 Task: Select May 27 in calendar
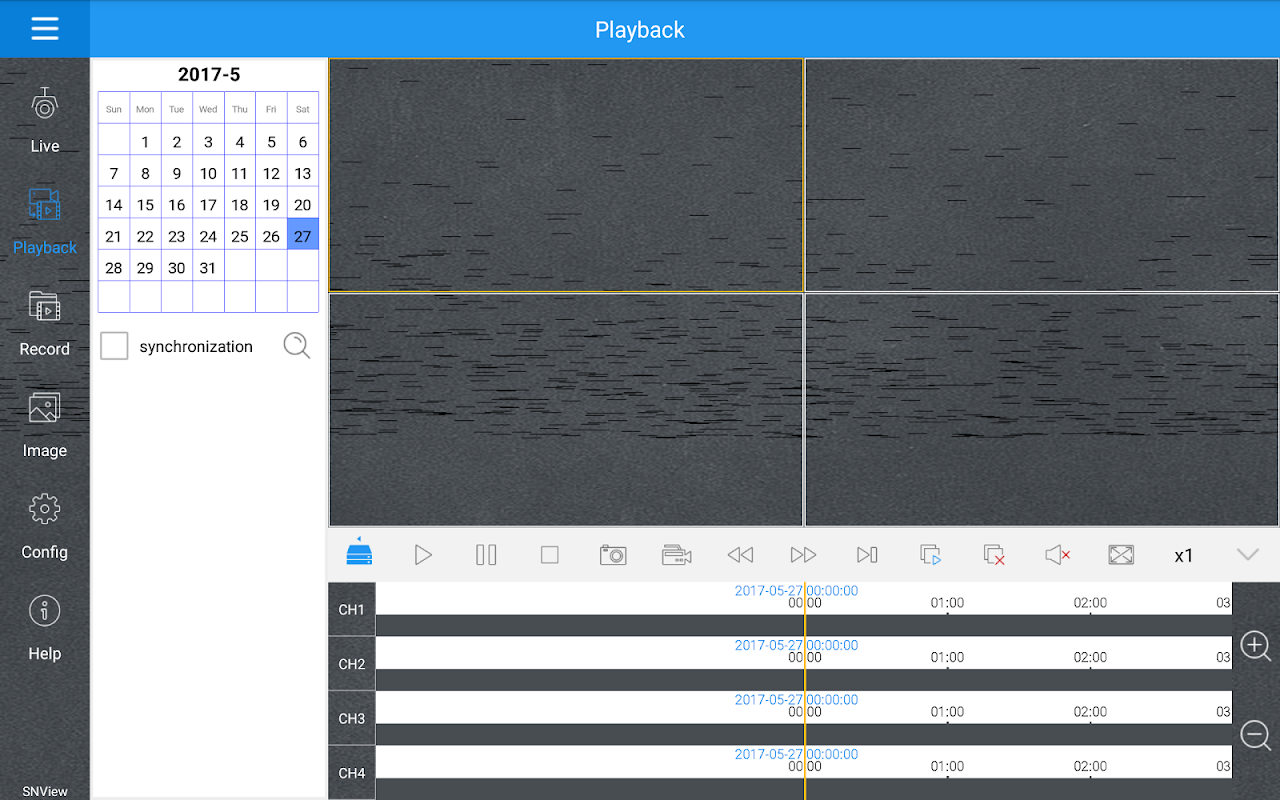tap(303, 236)
